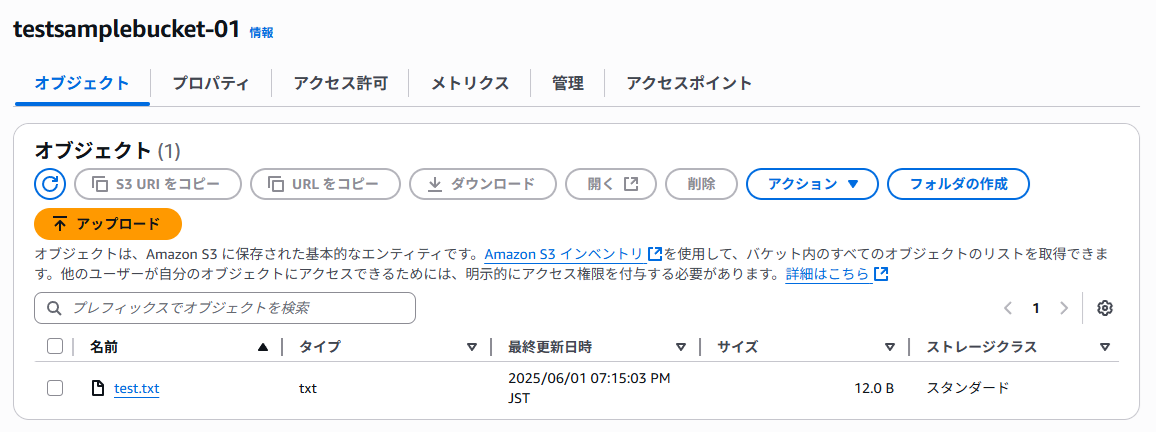Go to next page chevron

click(x=1063, y=308)
